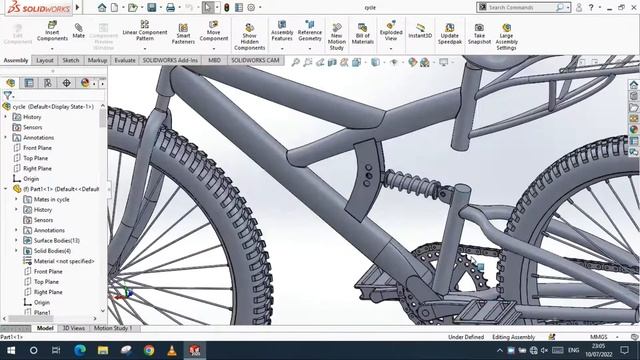The height and width of the screenshot is (360, 640).
Task: Launch Microsoft Edge from taskbar
Action: pos(80,350)
